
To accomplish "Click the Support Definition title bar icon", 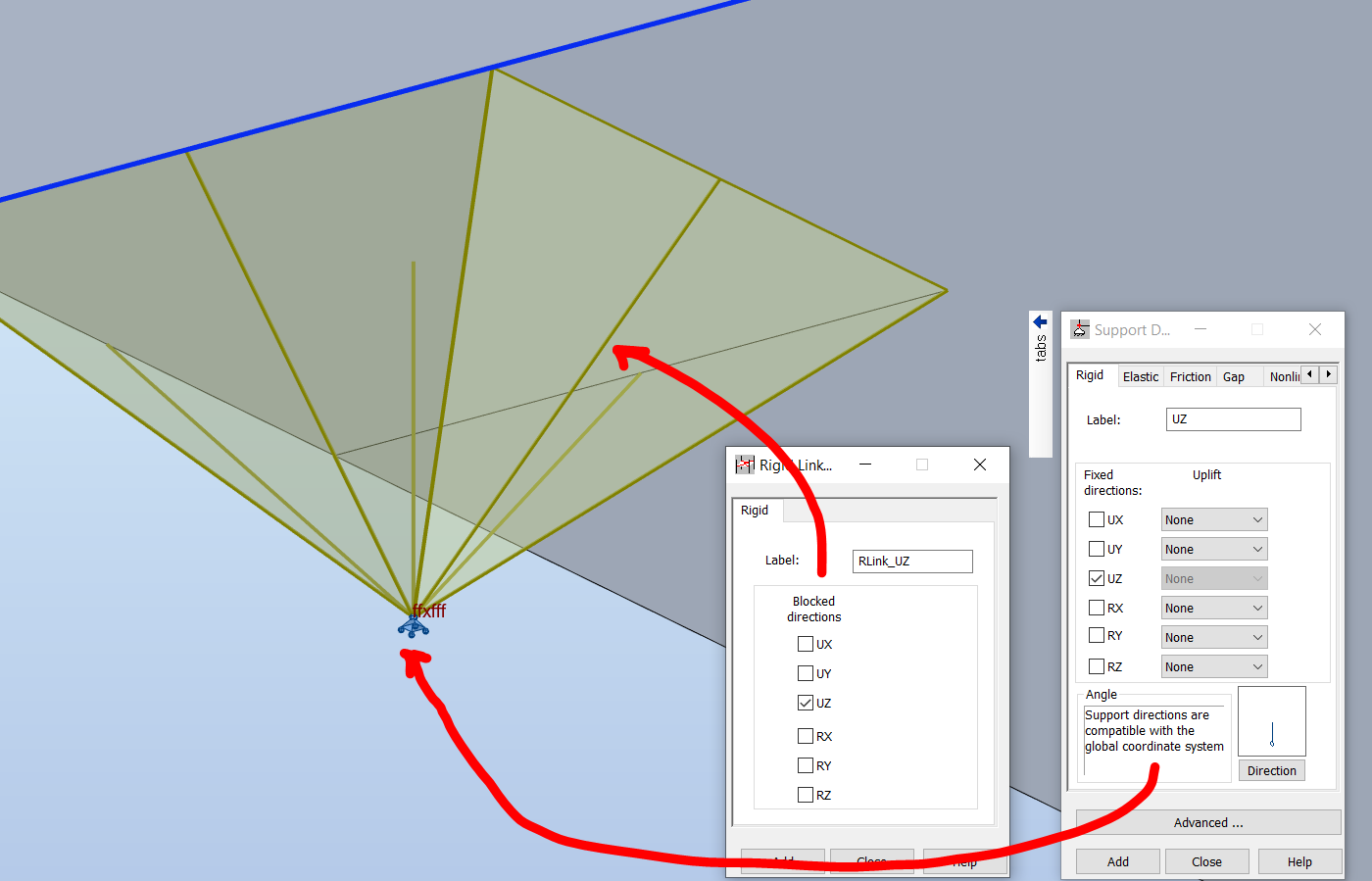I will 1079,329.
